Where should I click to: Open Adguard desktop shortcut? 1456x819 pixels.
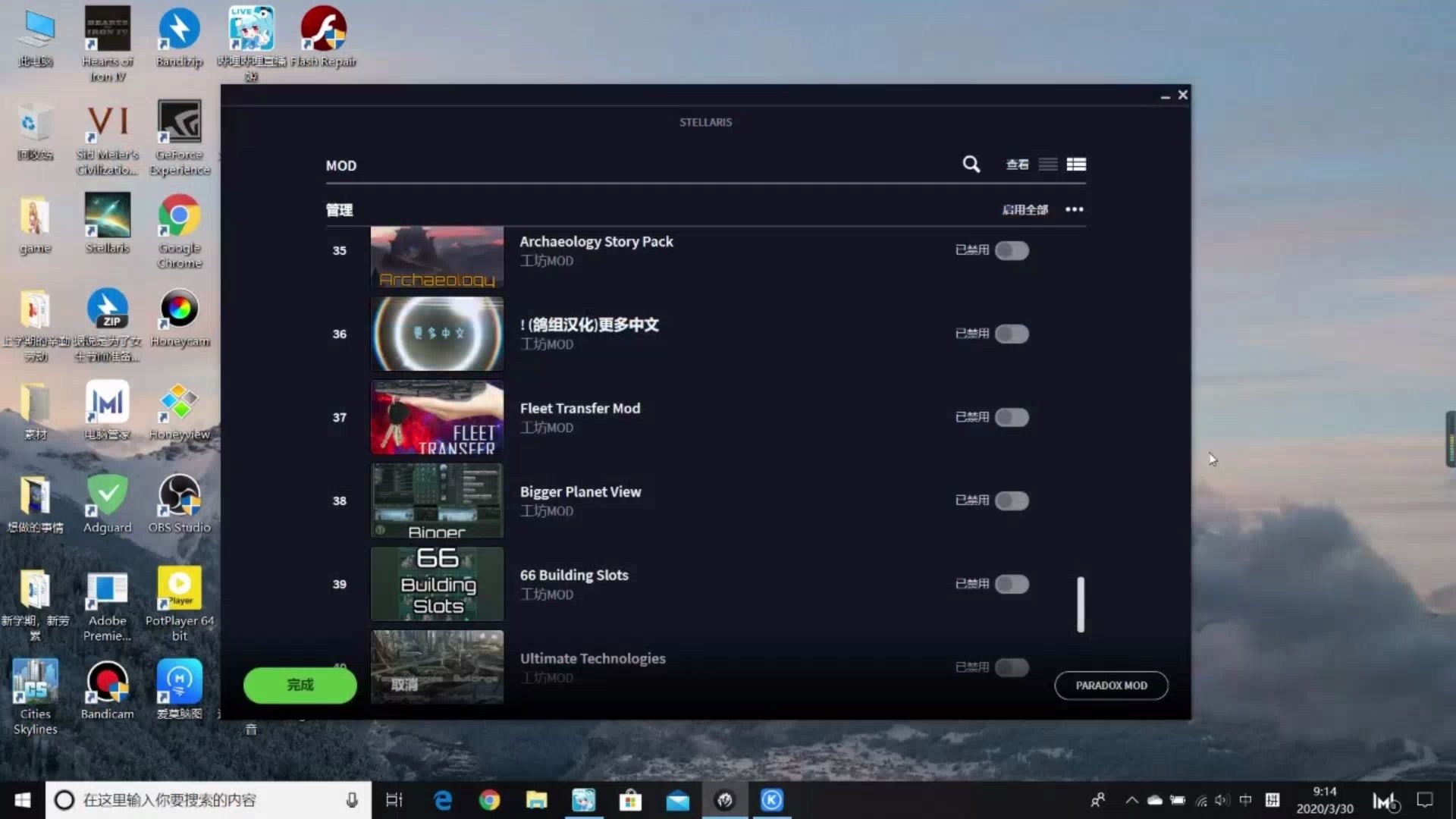click(107, 504)
